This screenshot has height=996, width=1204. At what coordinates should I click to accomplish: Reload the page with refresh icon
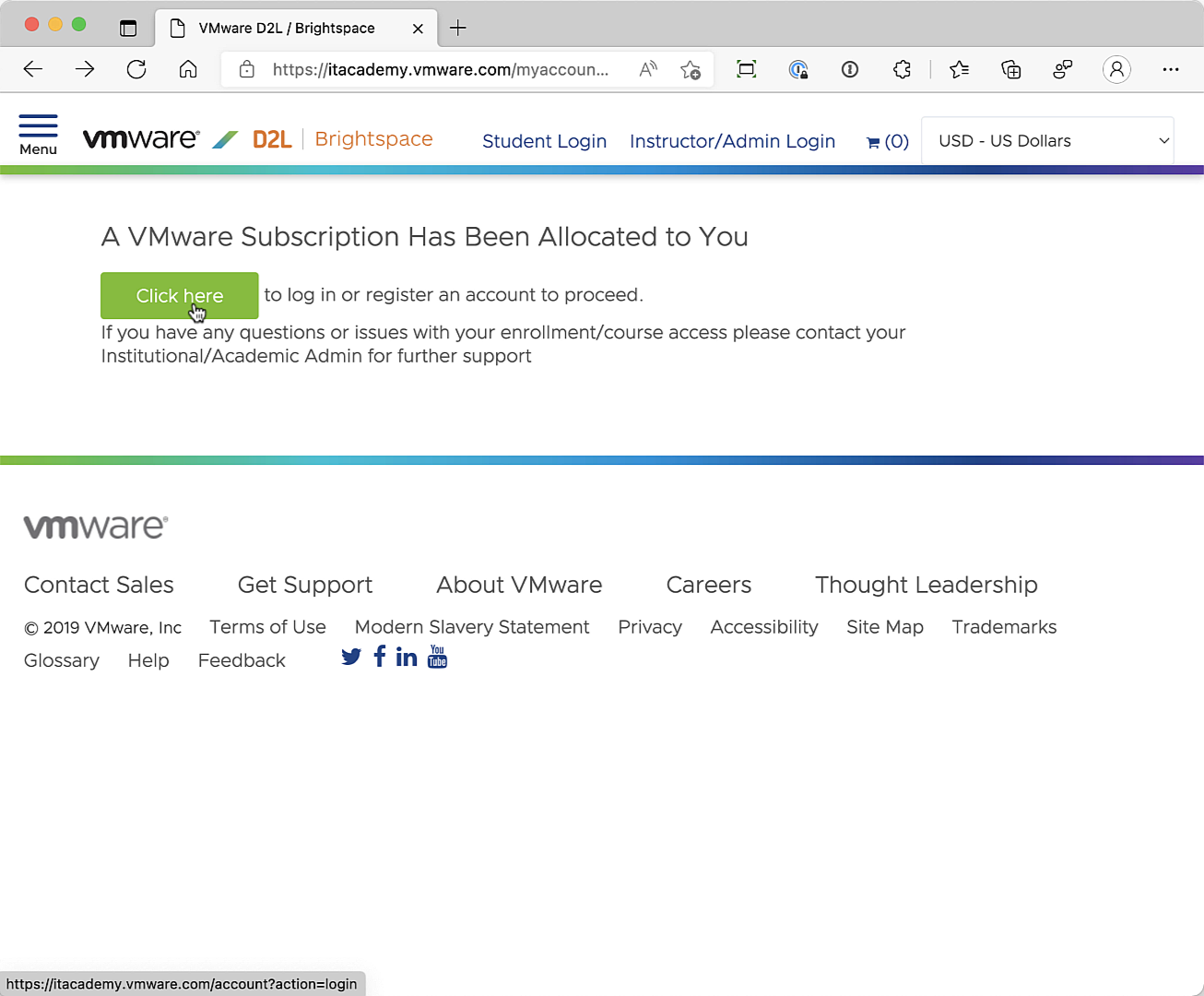[136, 69]
